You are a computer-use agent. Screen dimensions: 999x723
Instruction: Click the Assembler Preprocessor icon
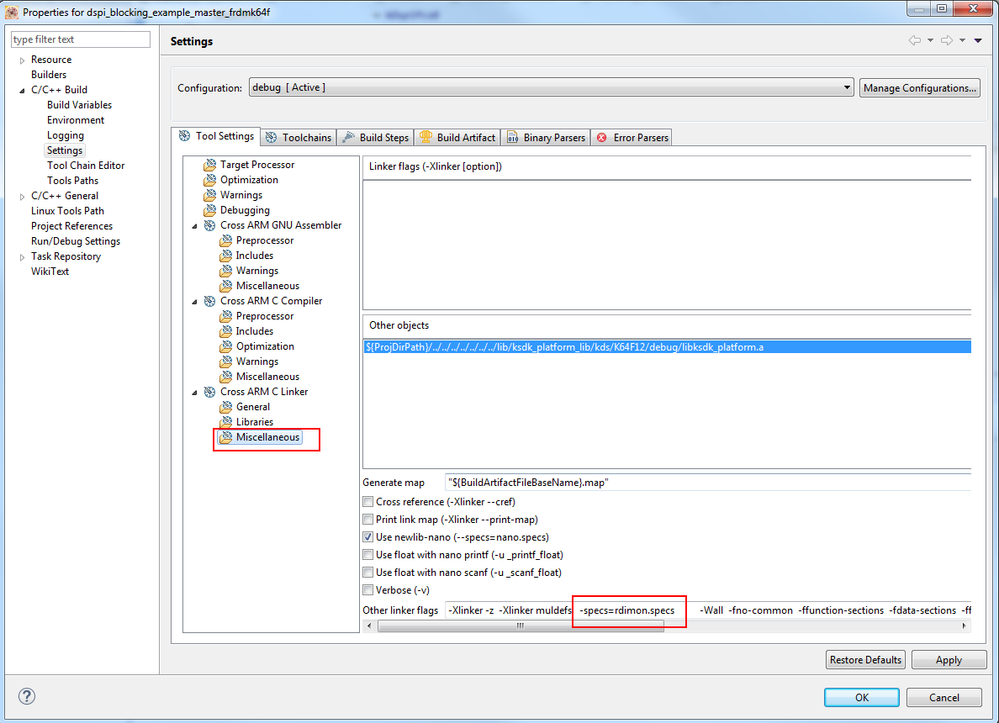pyautogui.click(x=226, y=241)
